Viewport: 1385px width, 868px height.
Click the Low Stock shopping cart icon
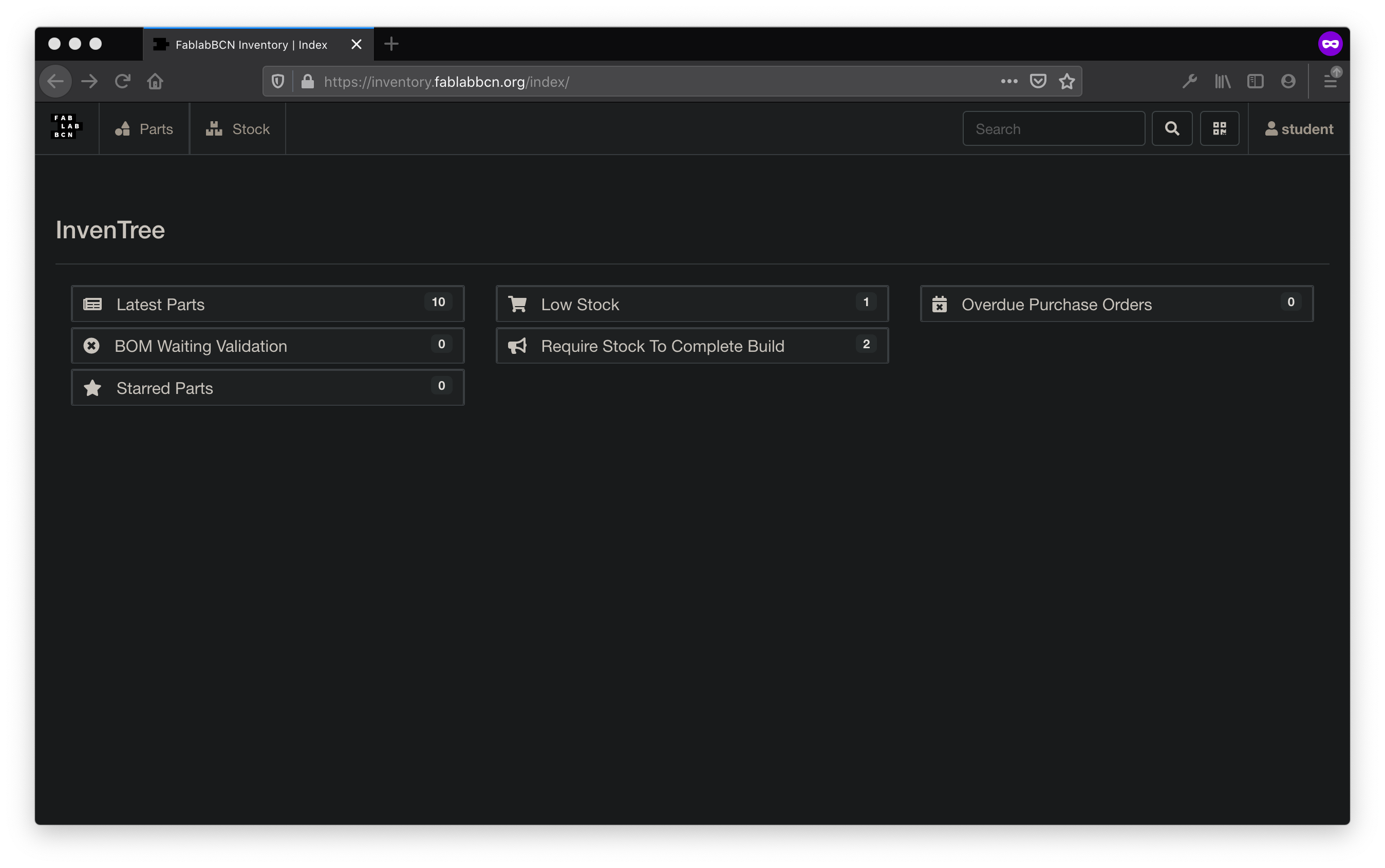tap(517, 304)
